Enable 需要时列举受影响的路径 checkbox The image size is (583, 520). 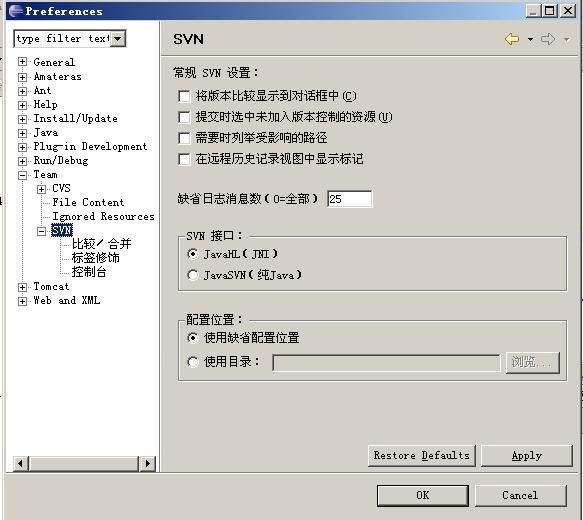click(x=184, y=138)
